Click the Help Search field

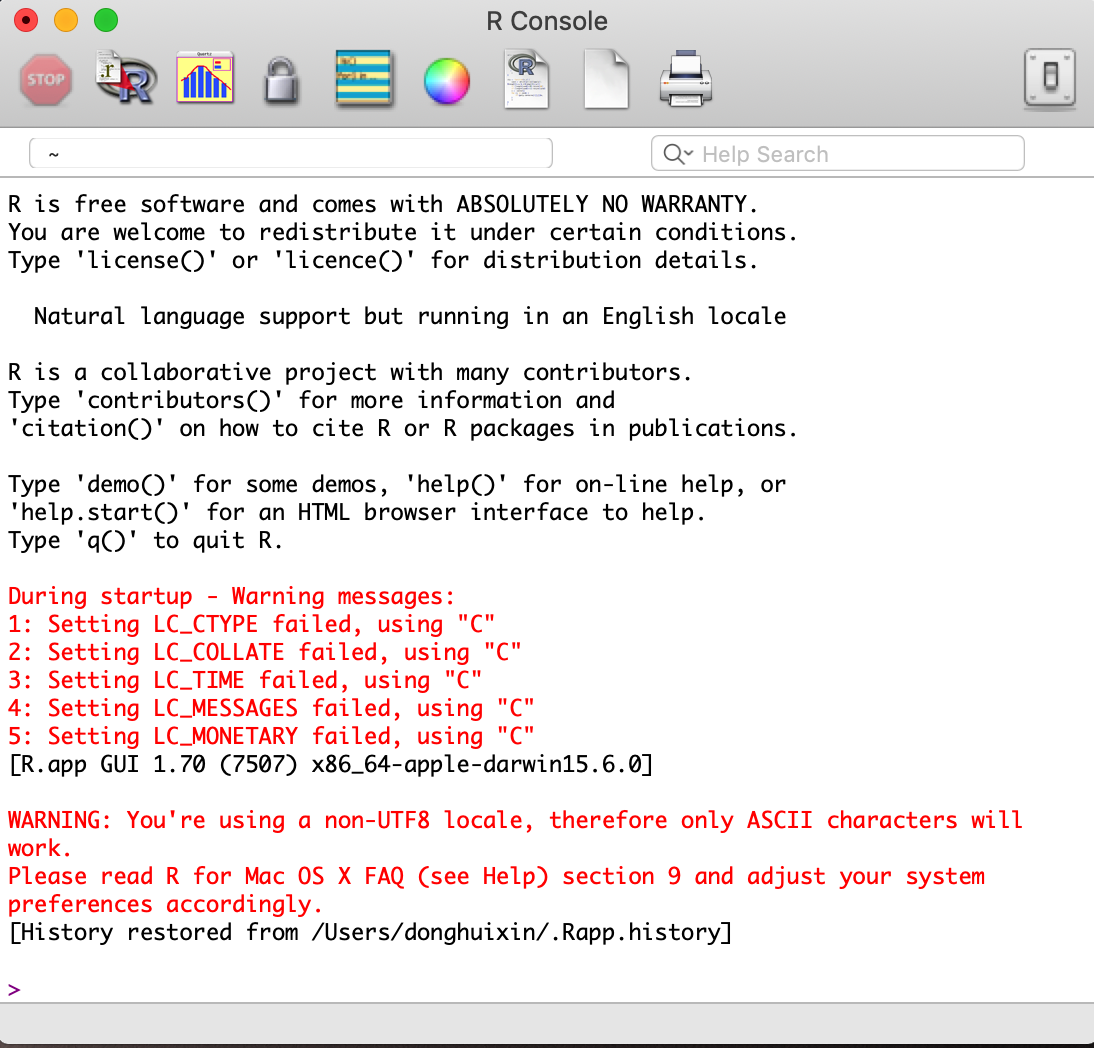(837, 154)
